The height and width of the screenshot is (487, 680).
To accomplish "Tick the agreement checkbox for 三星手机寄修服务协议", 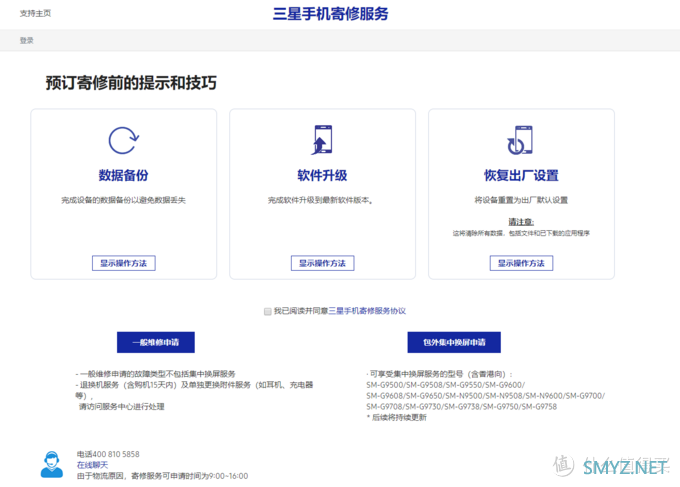I will click(x=268, y=311).
